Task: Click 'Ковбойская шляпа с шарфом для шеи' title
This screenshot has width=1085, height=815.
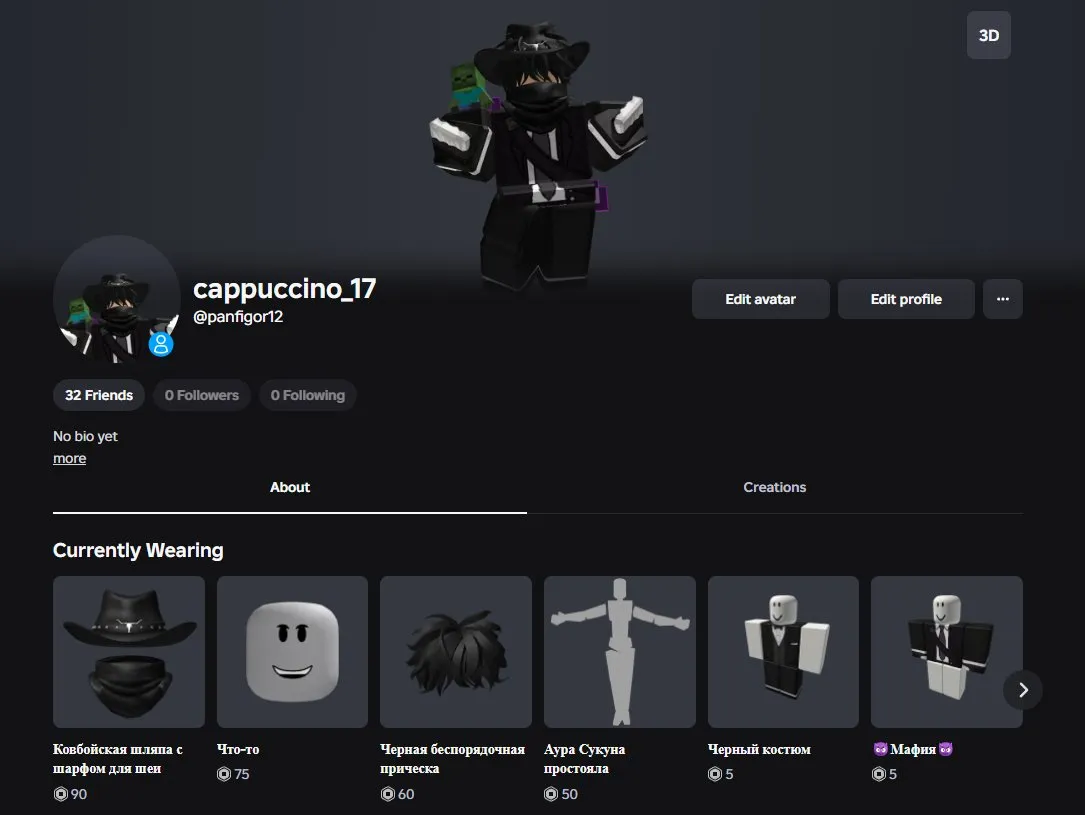Action: point(118,759)
